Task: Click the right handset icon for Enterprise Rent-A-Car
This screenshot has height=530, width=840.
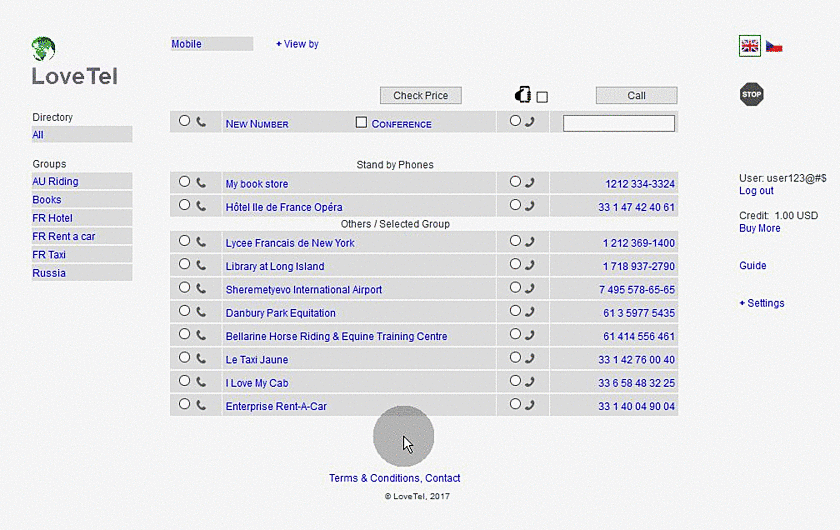Action: 530,405
